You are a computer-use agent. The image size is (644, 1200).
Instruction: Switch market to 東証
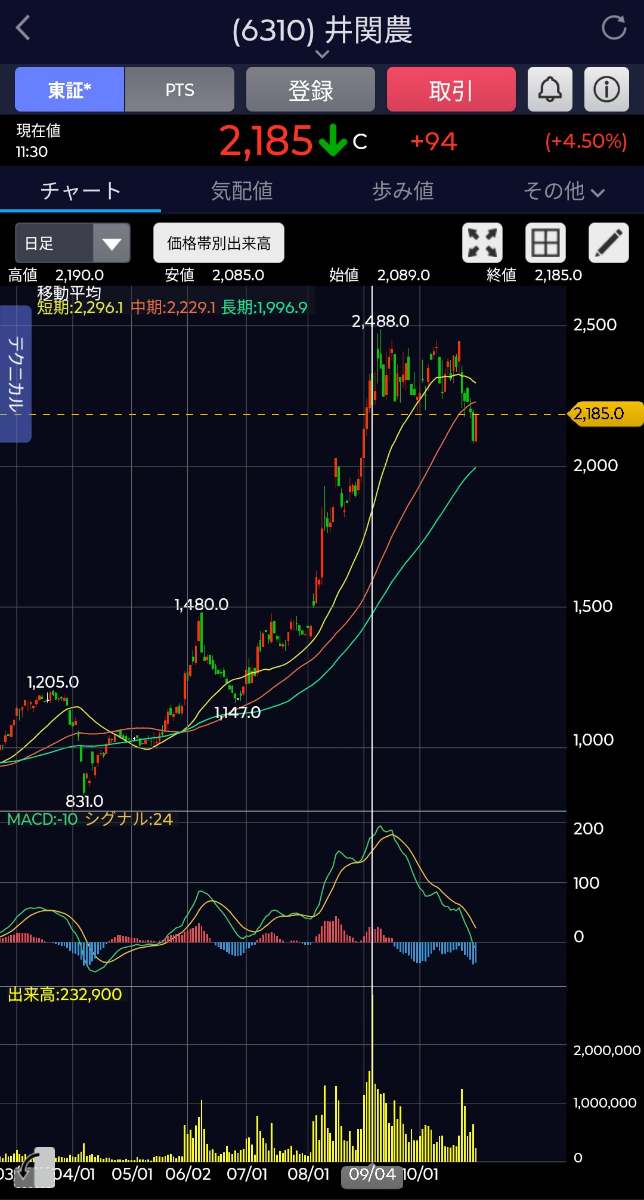point(70,90)
